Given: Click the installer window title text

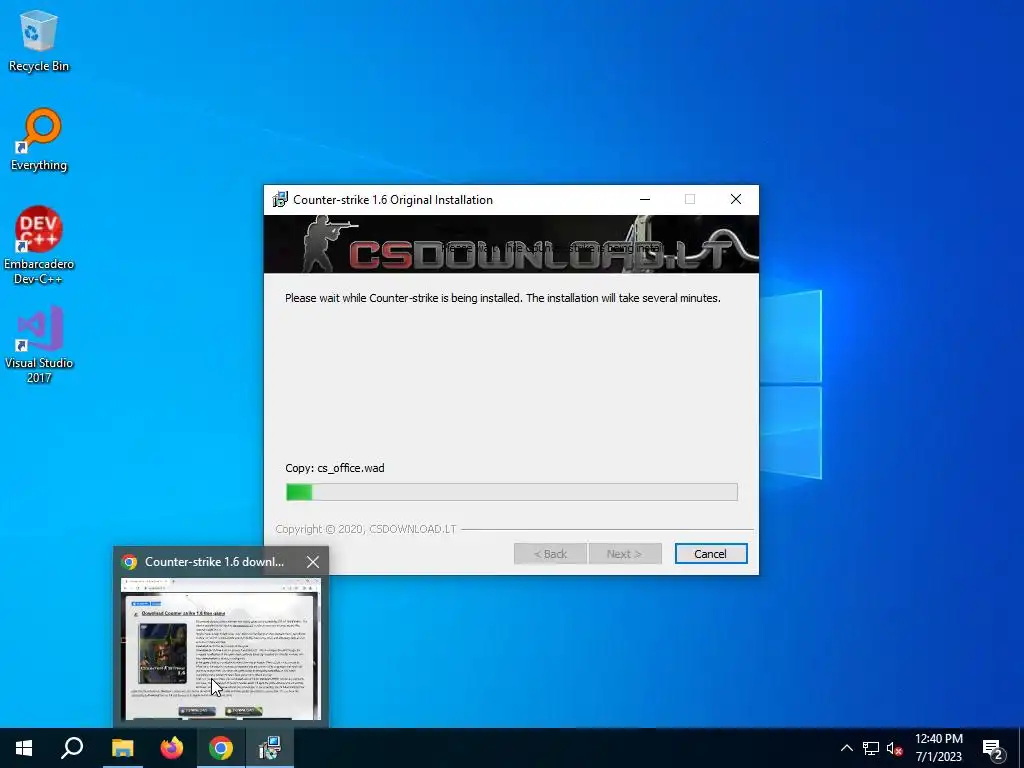Looking at the screenshot, I should (x=393, y=200).
